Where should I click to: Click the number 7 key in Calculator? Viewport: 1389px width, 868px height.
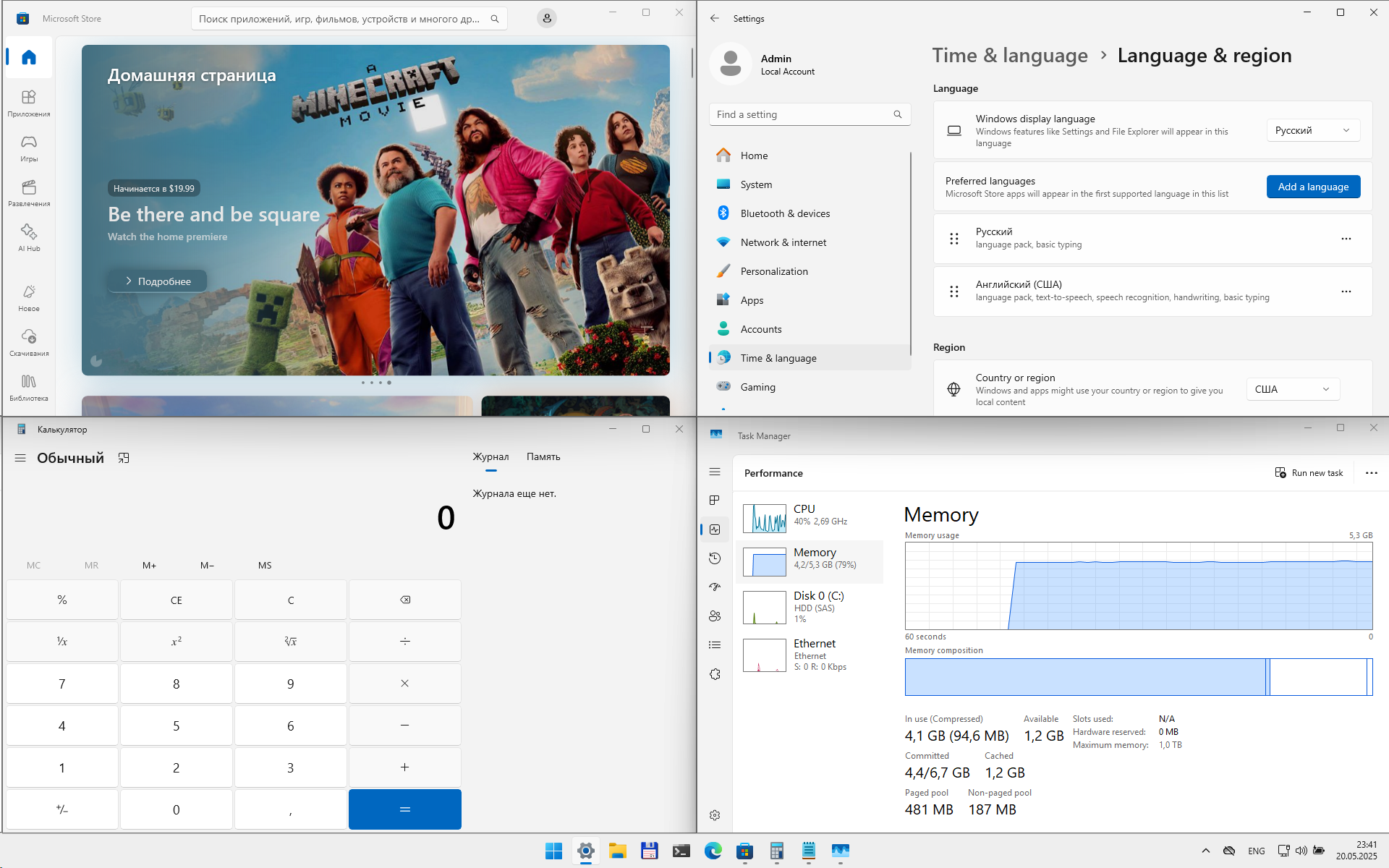[x=62, y=684]
